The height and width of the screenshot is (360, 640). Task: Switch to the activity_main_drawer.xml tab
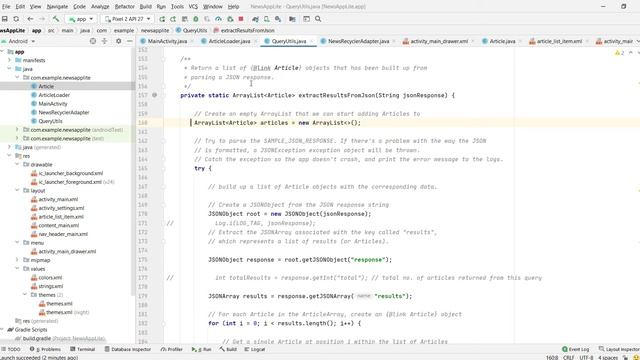coord(439,41)
